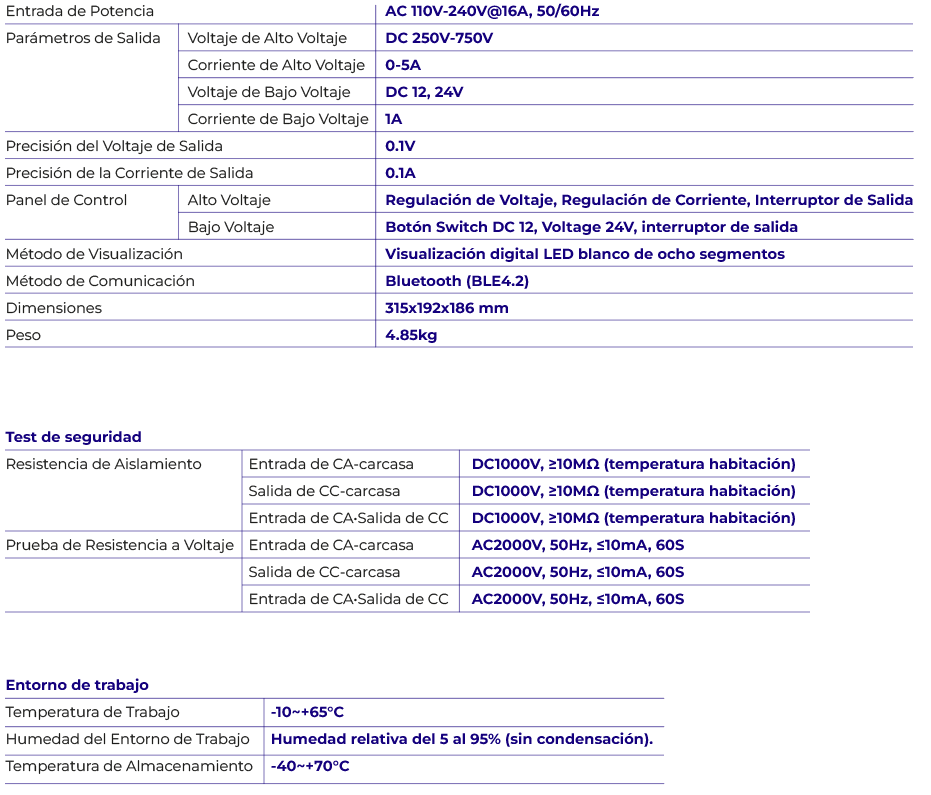Select the '-10~+65°C' working temperature value

pyautogui.click(x=307, y=712)
